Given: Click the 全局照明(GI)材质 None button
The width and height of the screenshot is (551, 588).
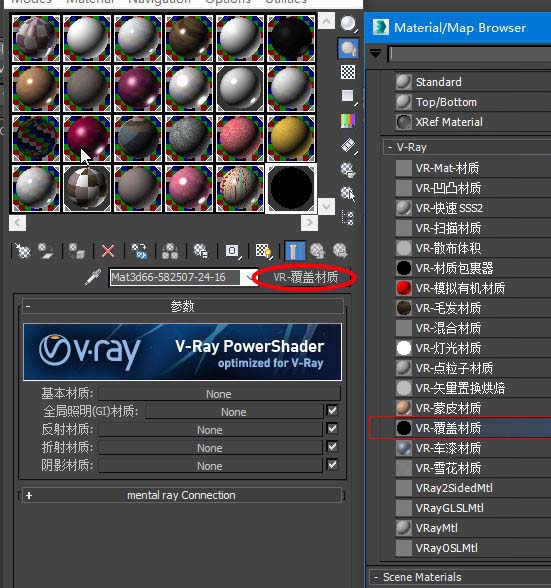Looking at the screenshot, I should (234, 412).
